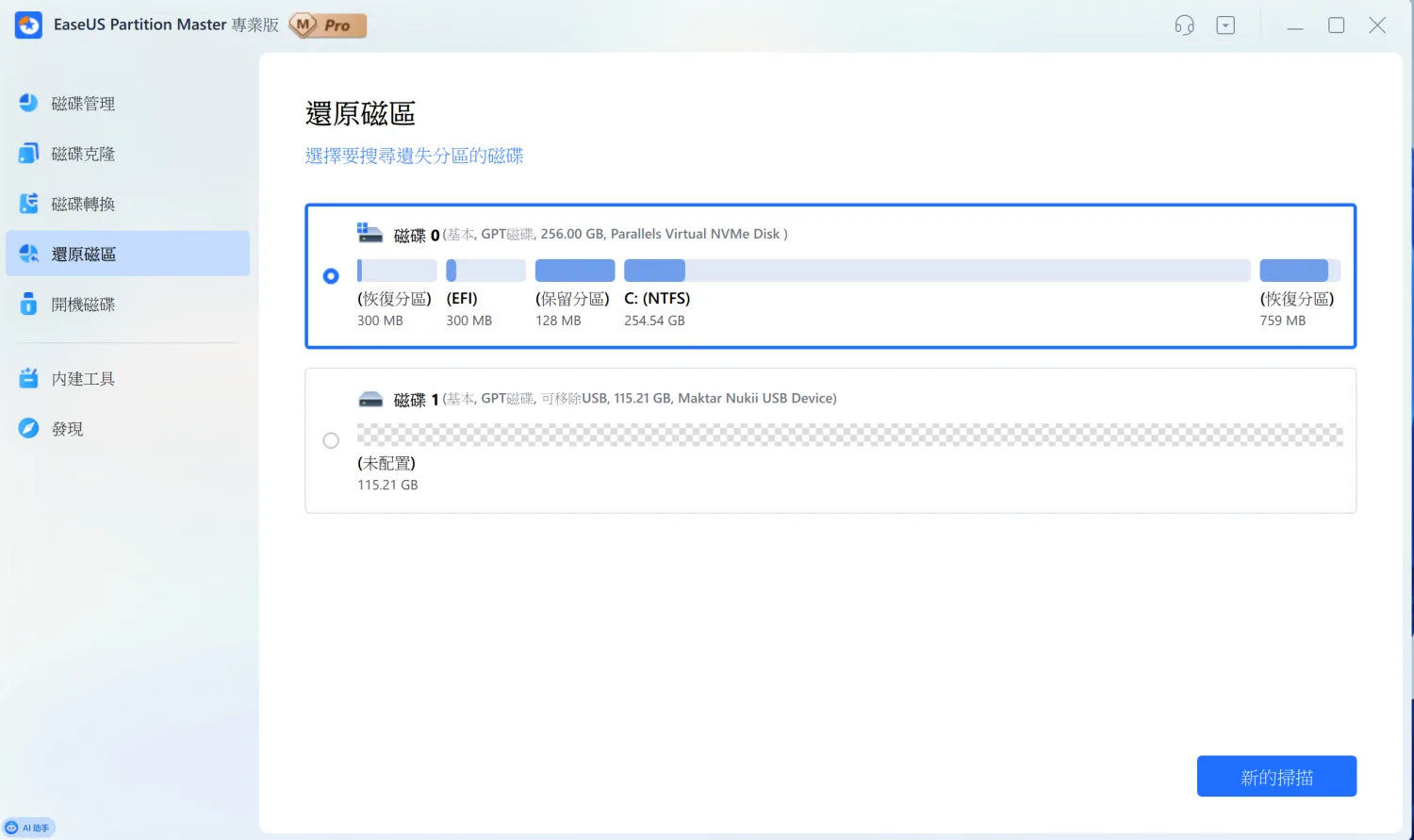Viewport: 1414px width, 840px height.
Task: Click the 還原磁區 page heading
Action: (x=360, y=114)
